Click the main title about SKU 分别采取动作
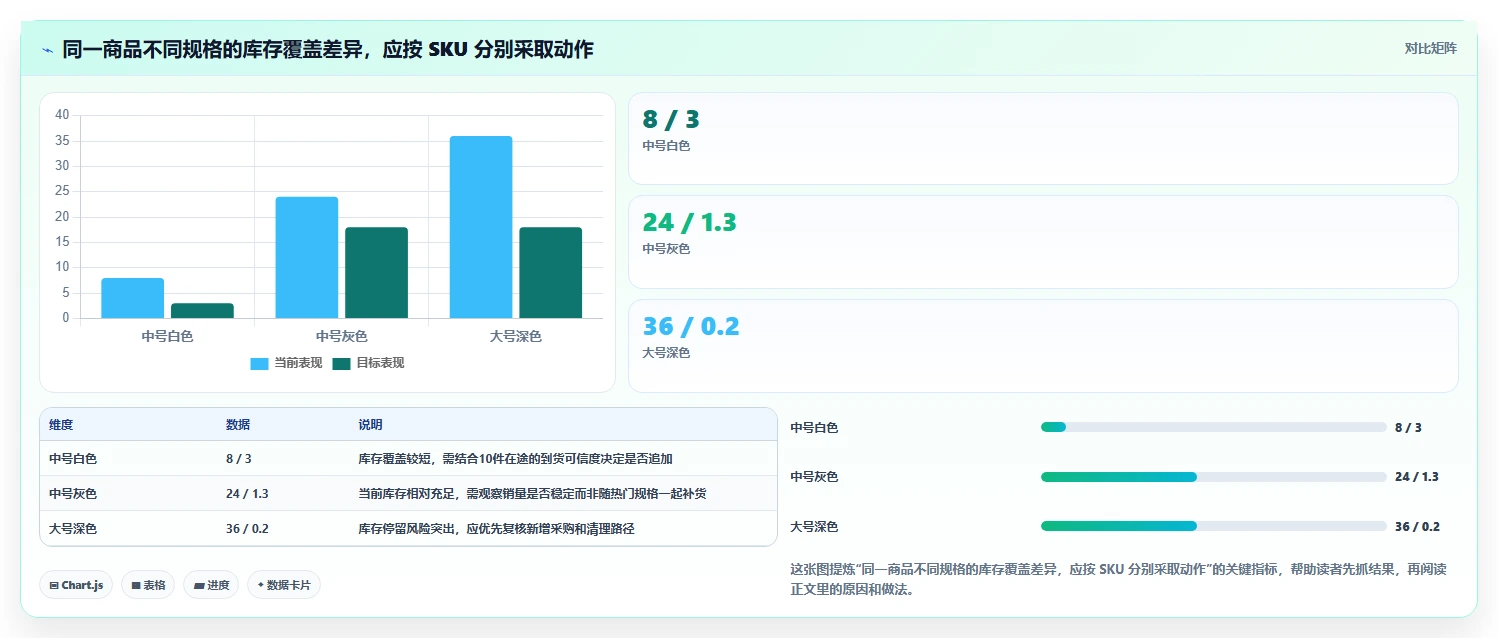1498x638 pixels. [328, 49]
